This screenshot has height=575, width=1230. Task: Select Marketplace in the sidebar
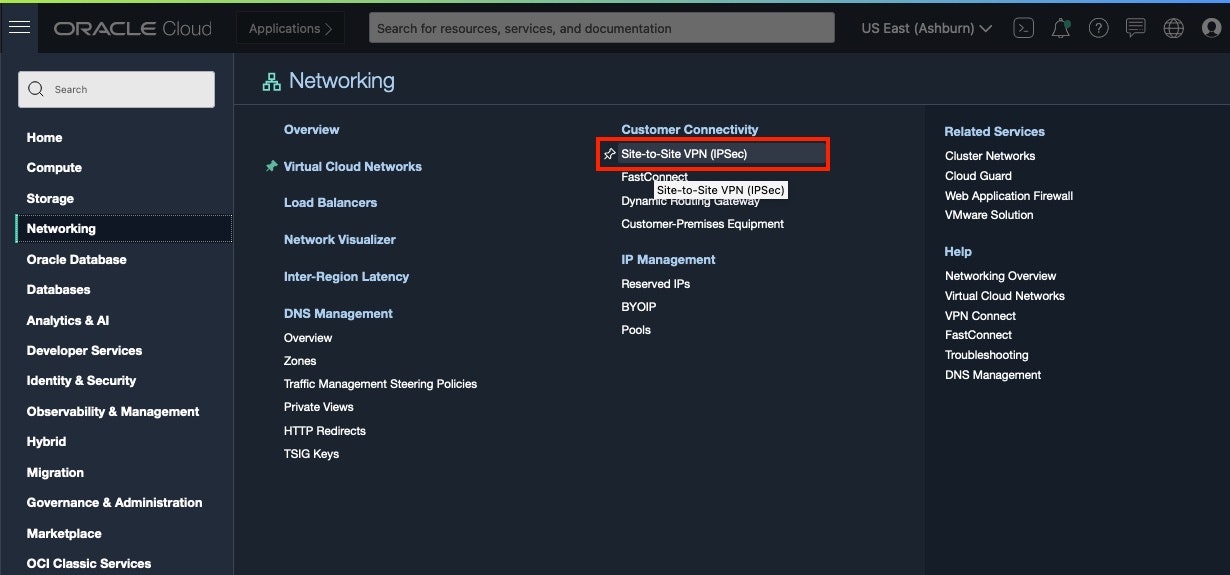64,533
